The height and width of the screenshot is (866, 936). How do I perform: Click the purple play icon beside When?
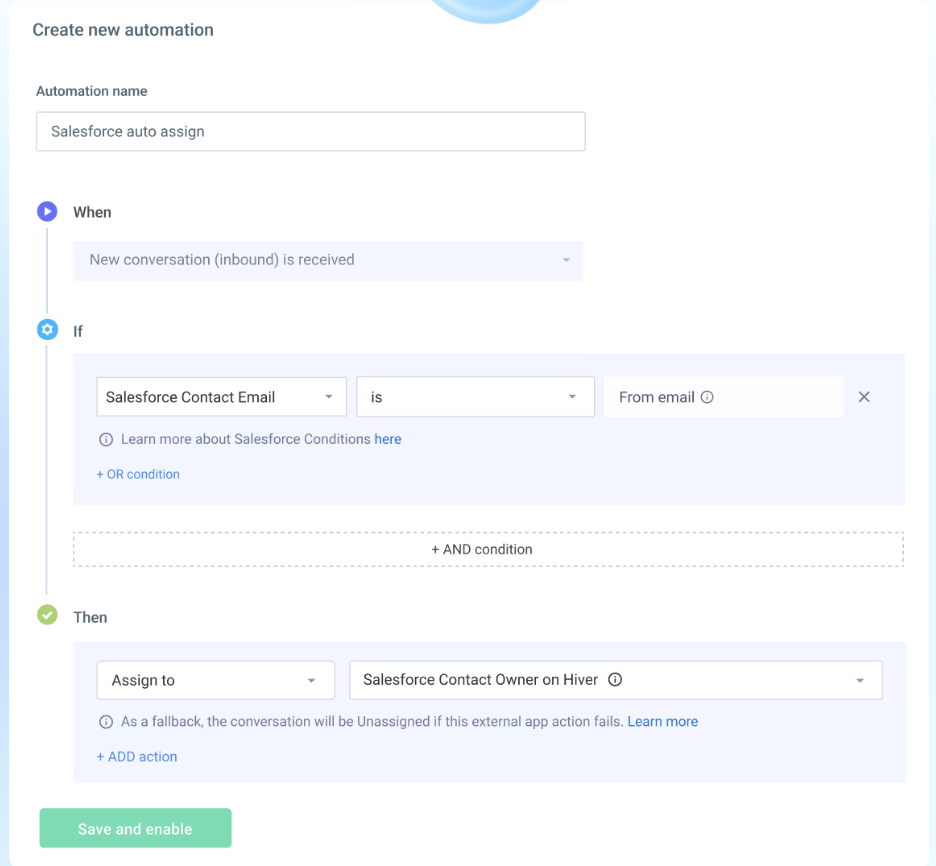pos(47,211)
